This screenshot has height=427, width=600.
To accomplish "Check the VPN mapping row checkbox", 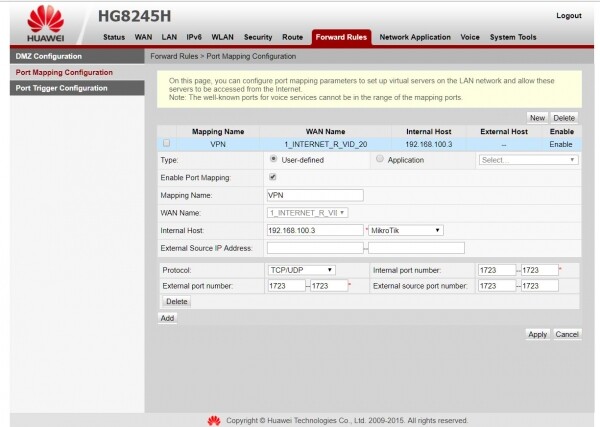I will pos(166,144).
